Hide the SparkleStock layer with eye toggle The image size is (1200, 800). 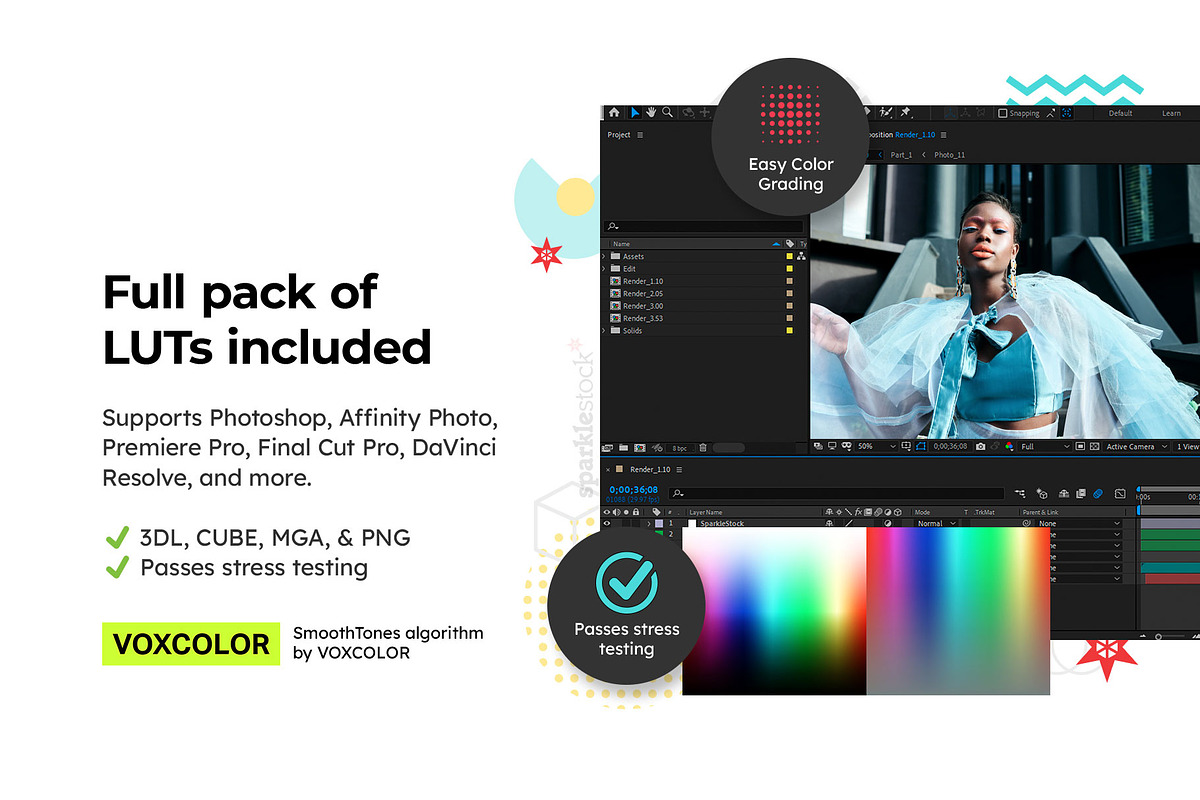click(x=607, y=523)
